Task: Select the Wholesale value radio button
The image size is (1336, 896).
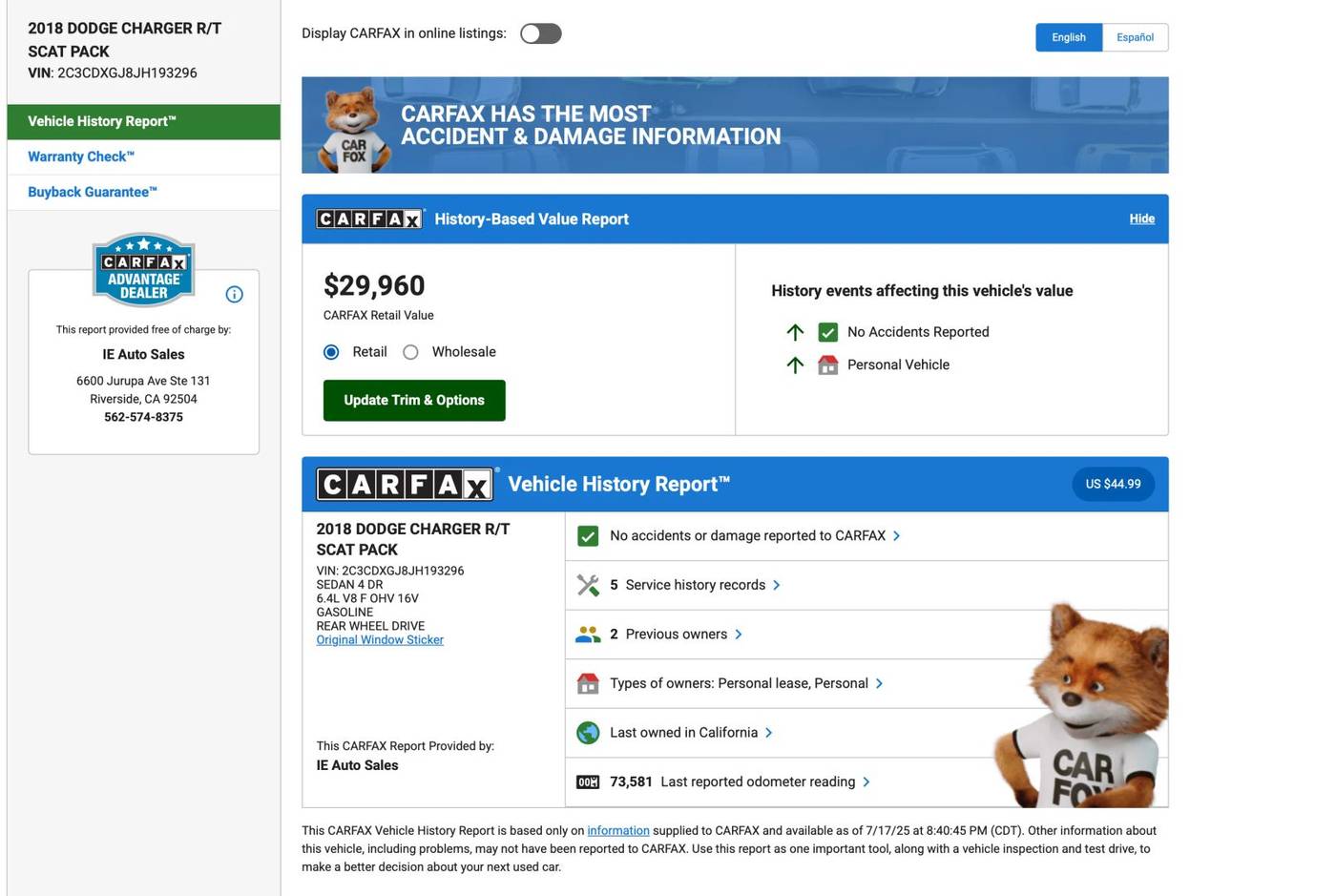Action: coord(410,352)
